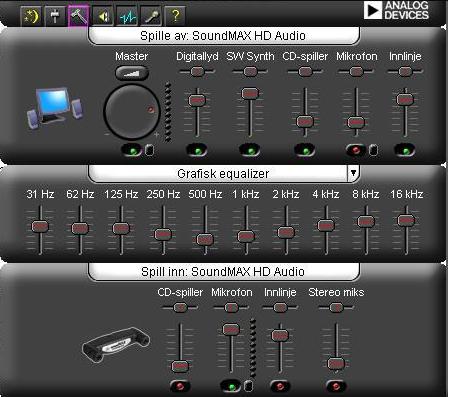The height and width of the screenshot is (397, 449).
Task: Click playback Mikrofon balance slider
Action: [356, 71]
